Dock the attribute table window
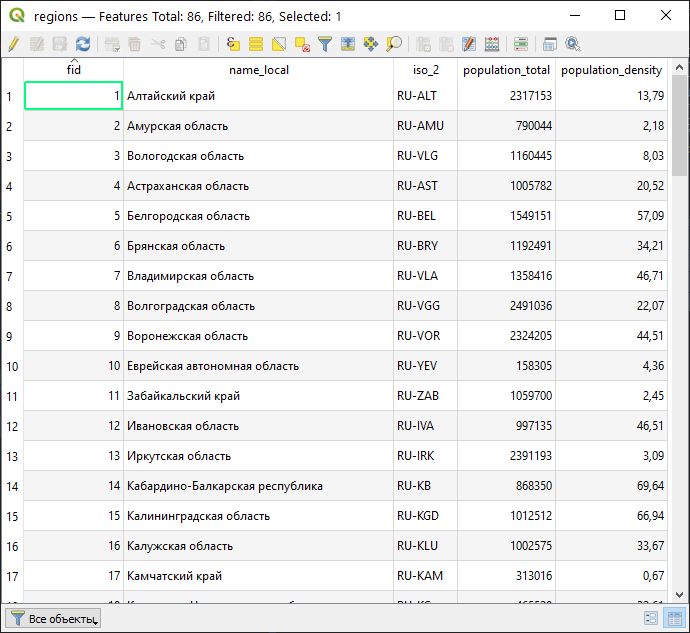690x633 pixels. [x=550, y=44]
